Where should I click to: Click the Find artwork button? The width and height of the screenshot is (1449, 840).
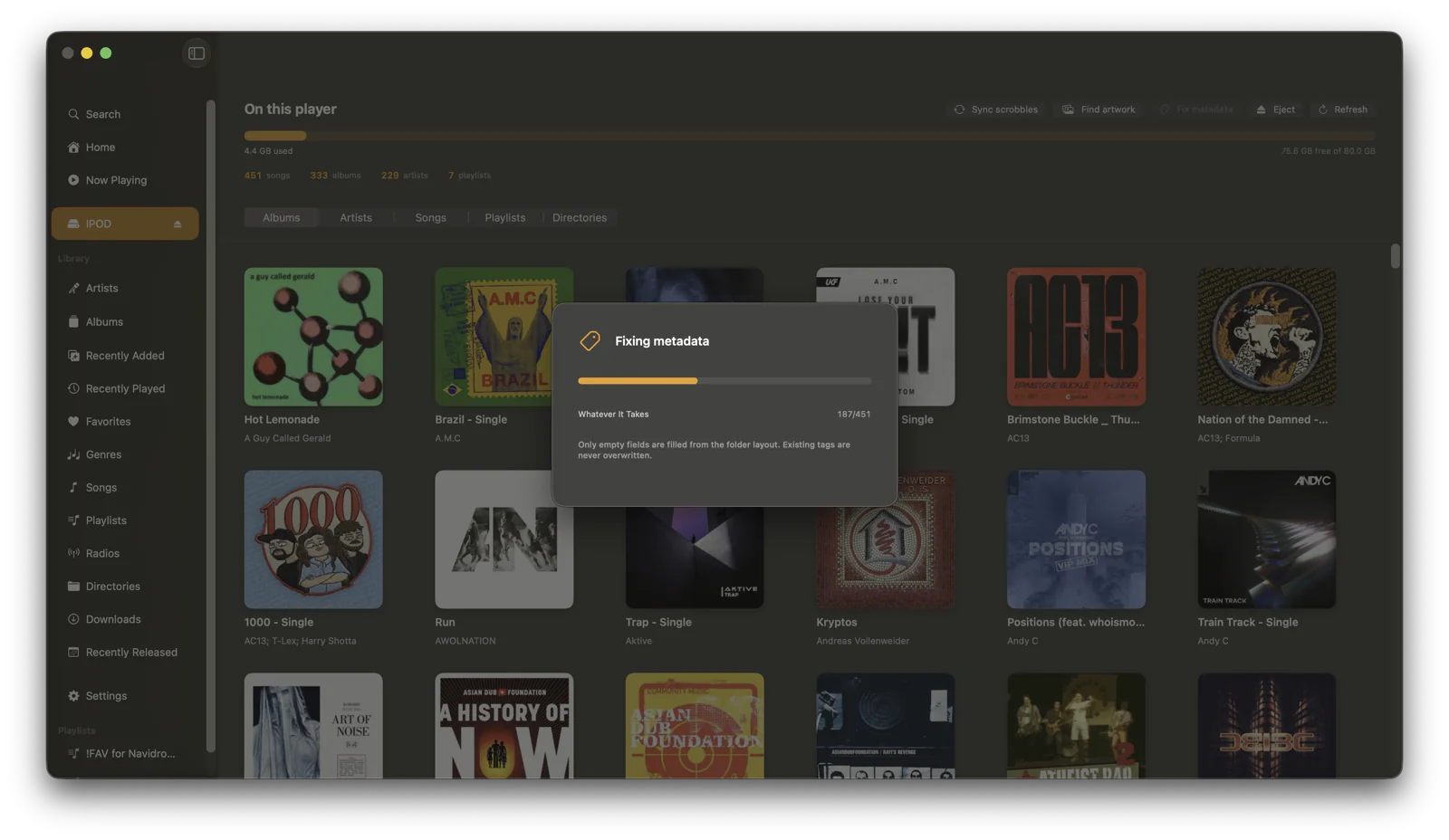(1099, 110)
